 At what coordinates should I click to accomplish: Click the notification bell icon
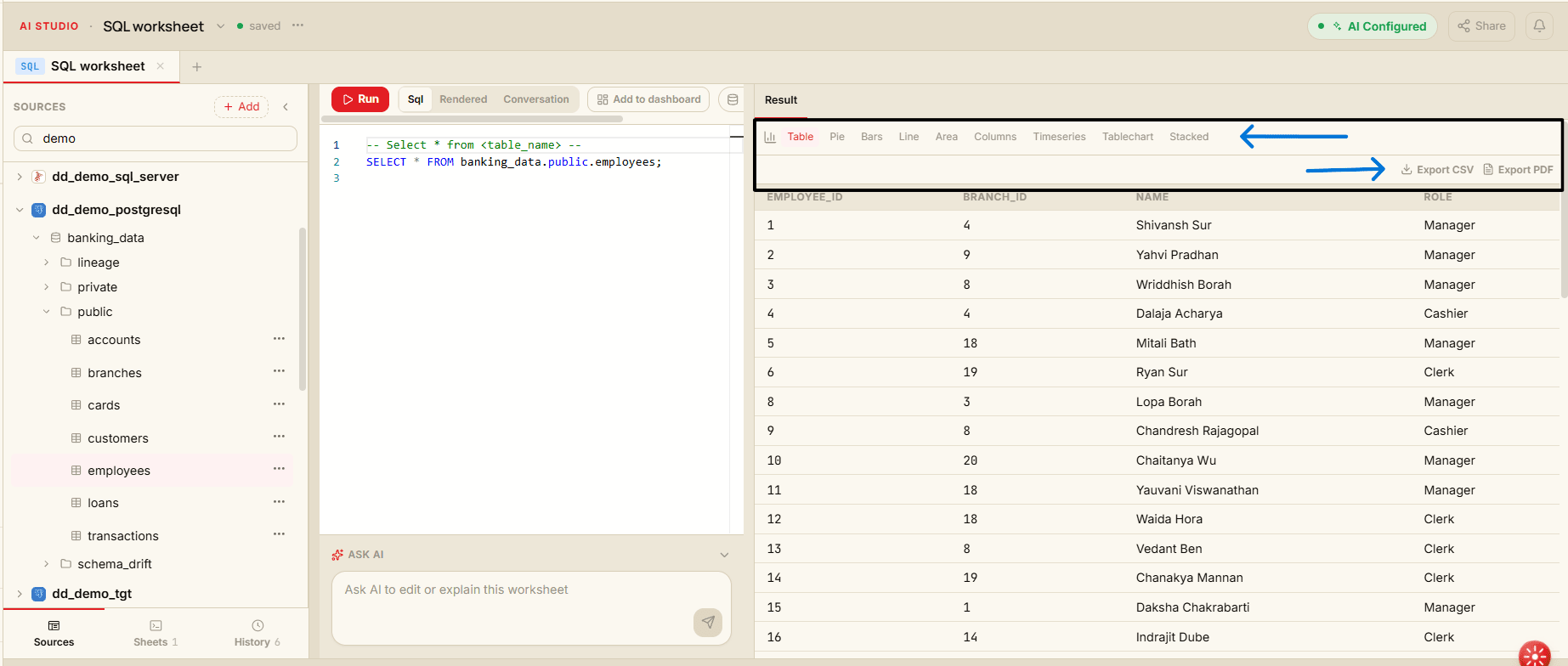[1539, 26]
